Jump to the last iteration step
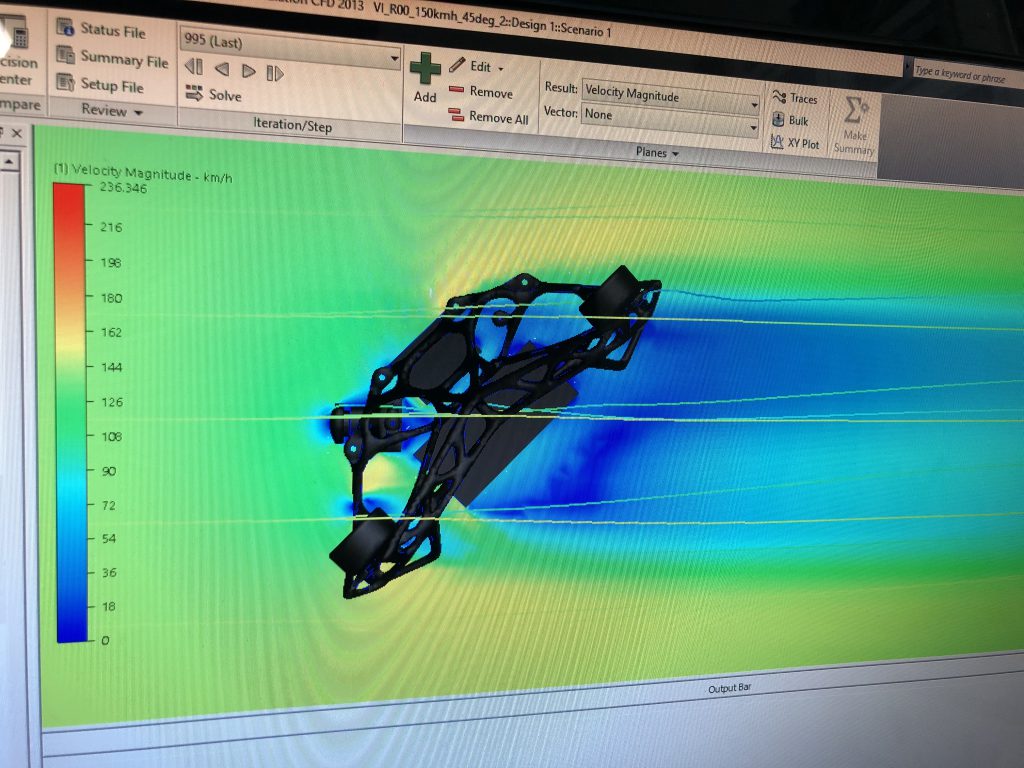This screenshot has height=768, width=1024. click(x=275, y=73)
